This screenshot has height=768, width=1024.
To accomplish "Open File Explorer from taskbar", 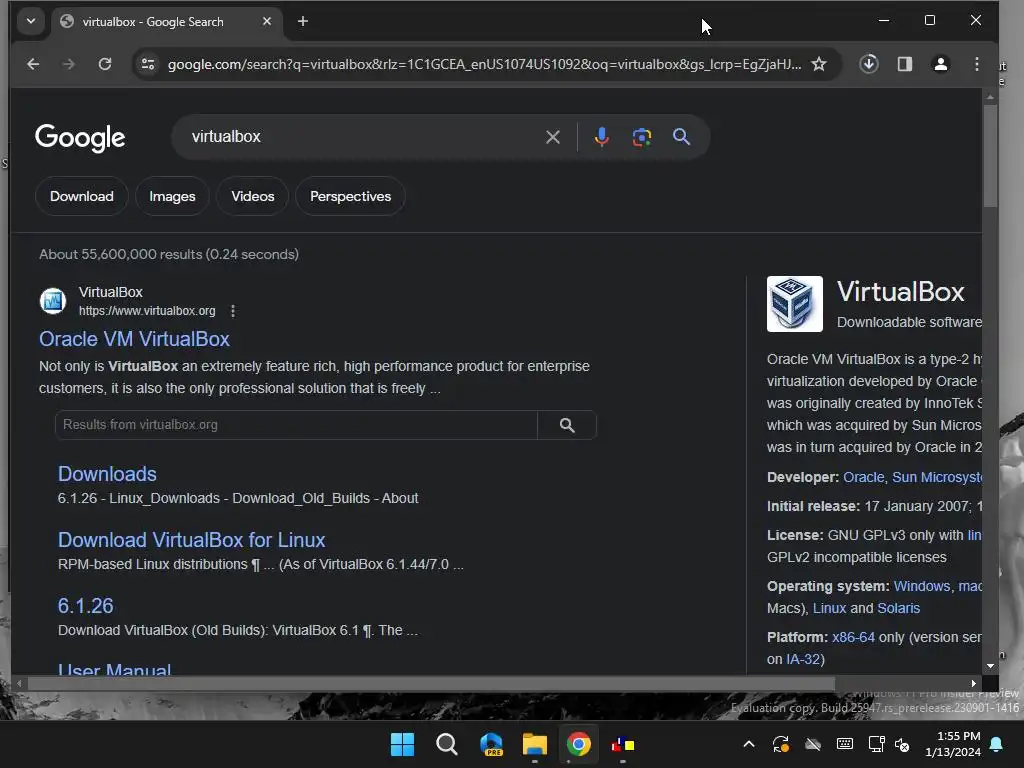I will 534,744.
